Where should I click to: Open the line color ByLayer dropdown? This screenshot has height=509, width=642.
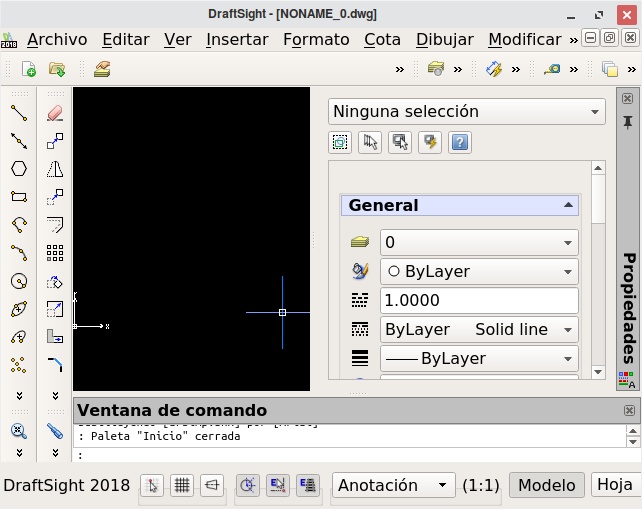[479, 271]
